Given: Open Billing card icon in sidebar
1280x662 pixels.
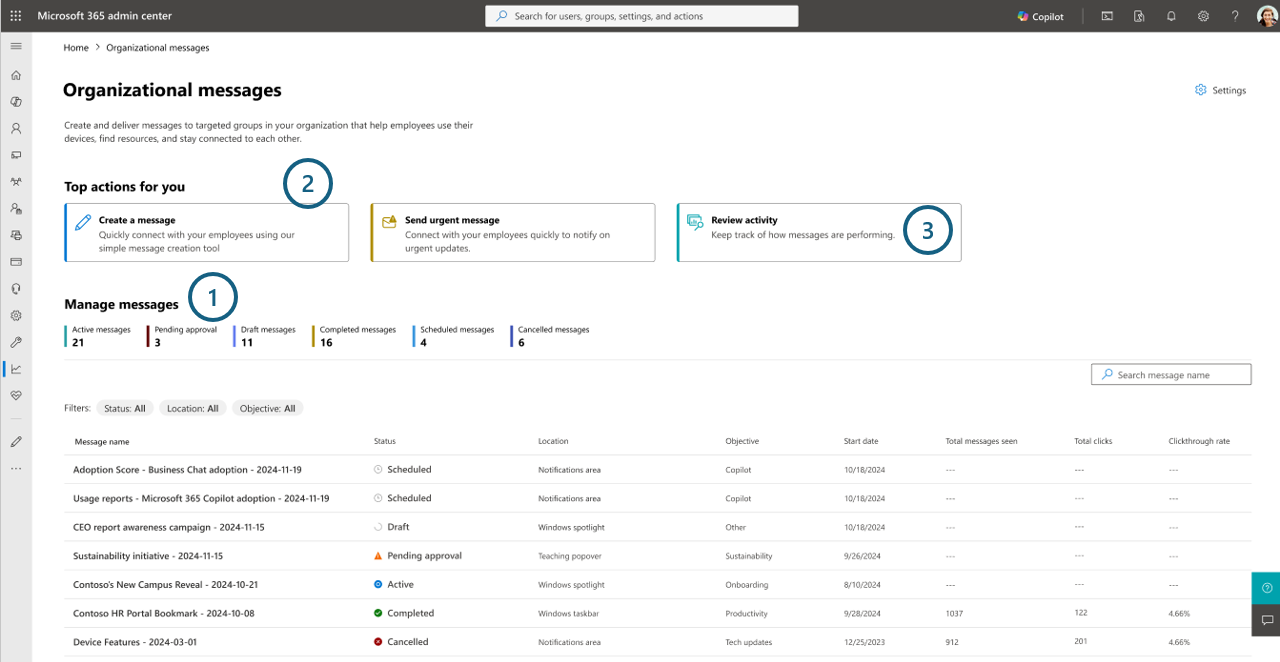Looking at the screenshot, I should pos(16,262).
